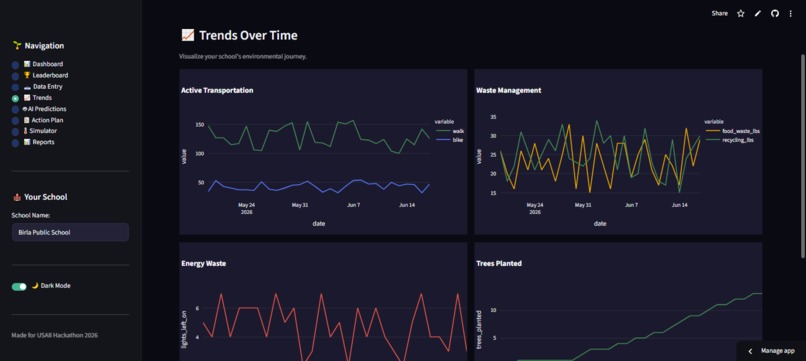
Task: Click the Dashboard chart icon
Action: 27,64
